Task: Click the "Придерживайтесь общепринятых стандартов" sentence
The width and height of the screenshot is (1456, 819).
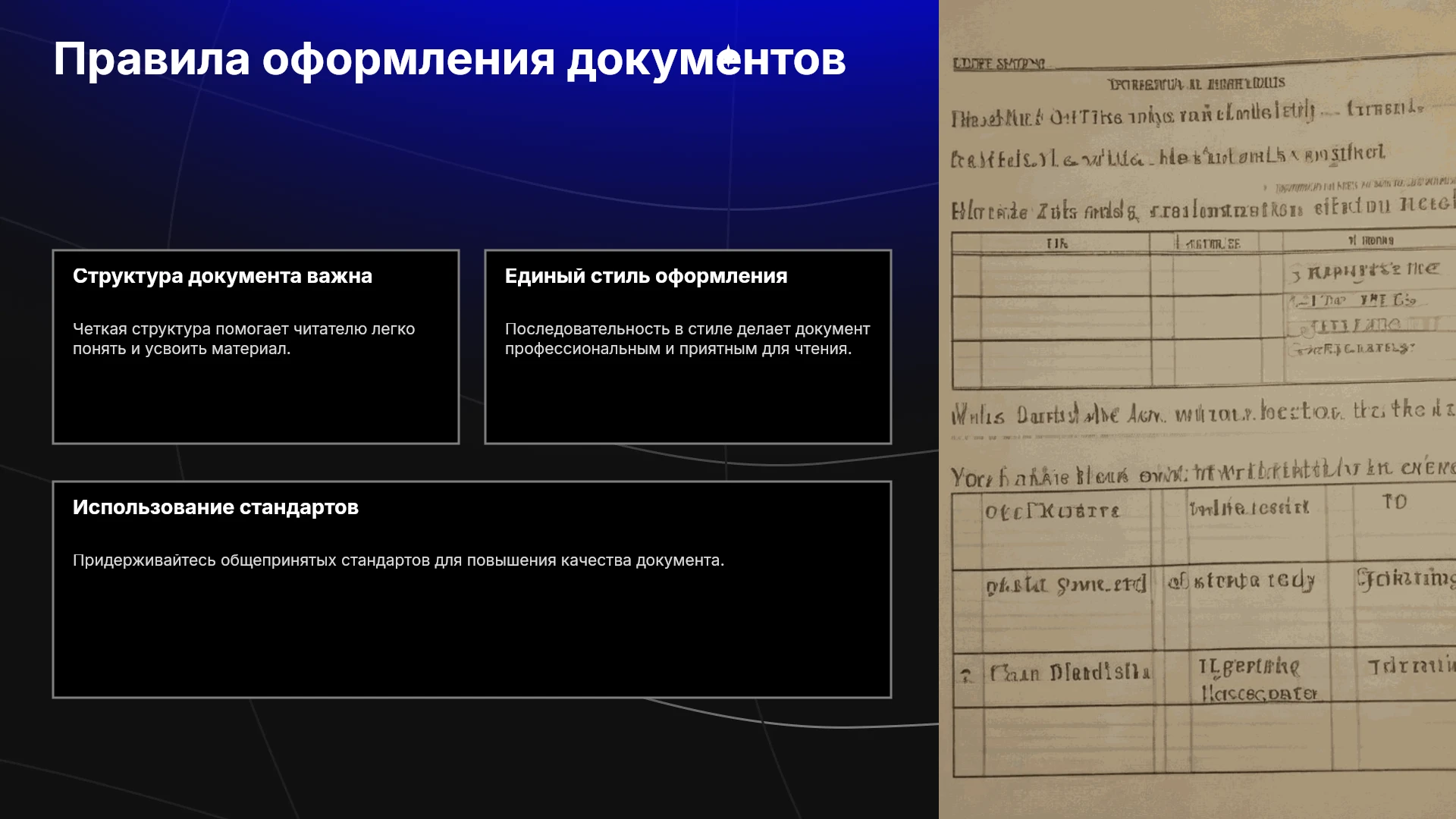Action: tap(398, 560)
